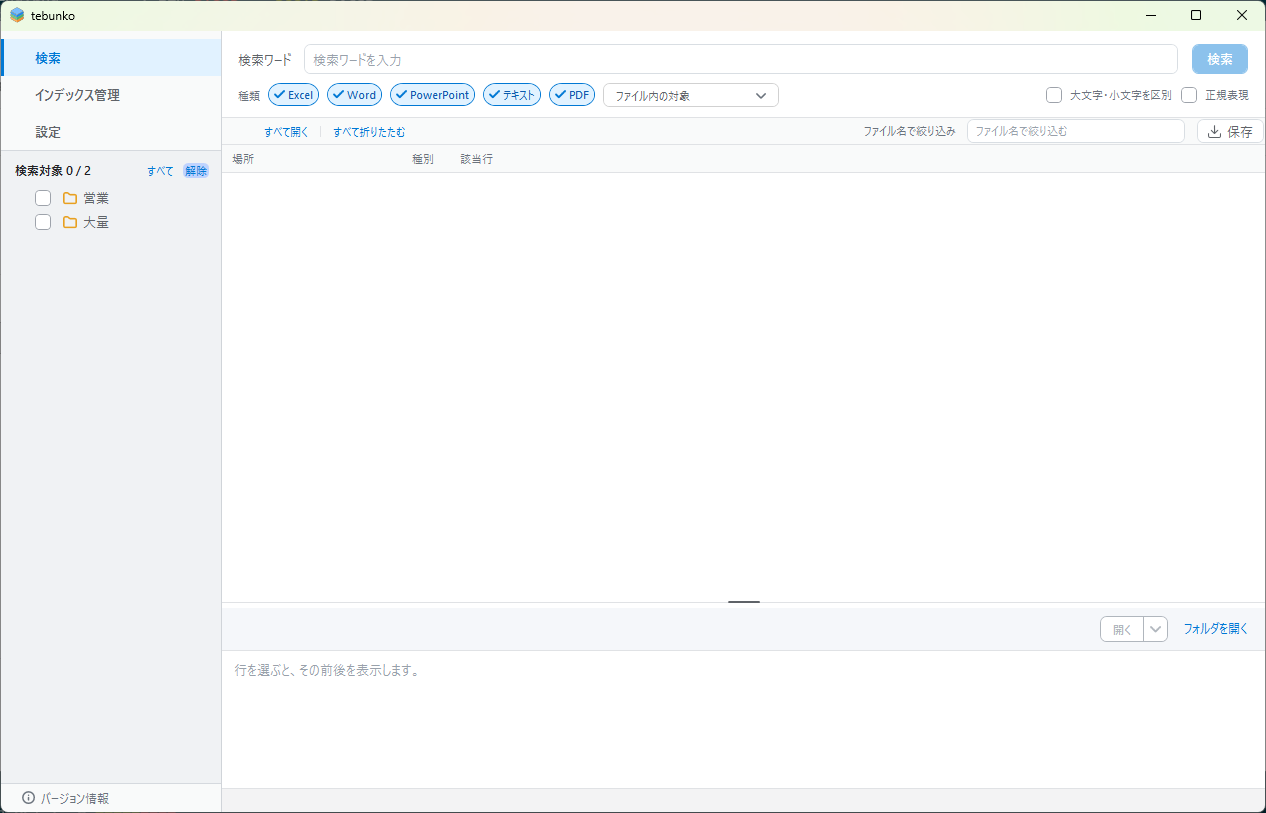Click the 該当行 column header
1266x813 pixels.
coord(476,159)
